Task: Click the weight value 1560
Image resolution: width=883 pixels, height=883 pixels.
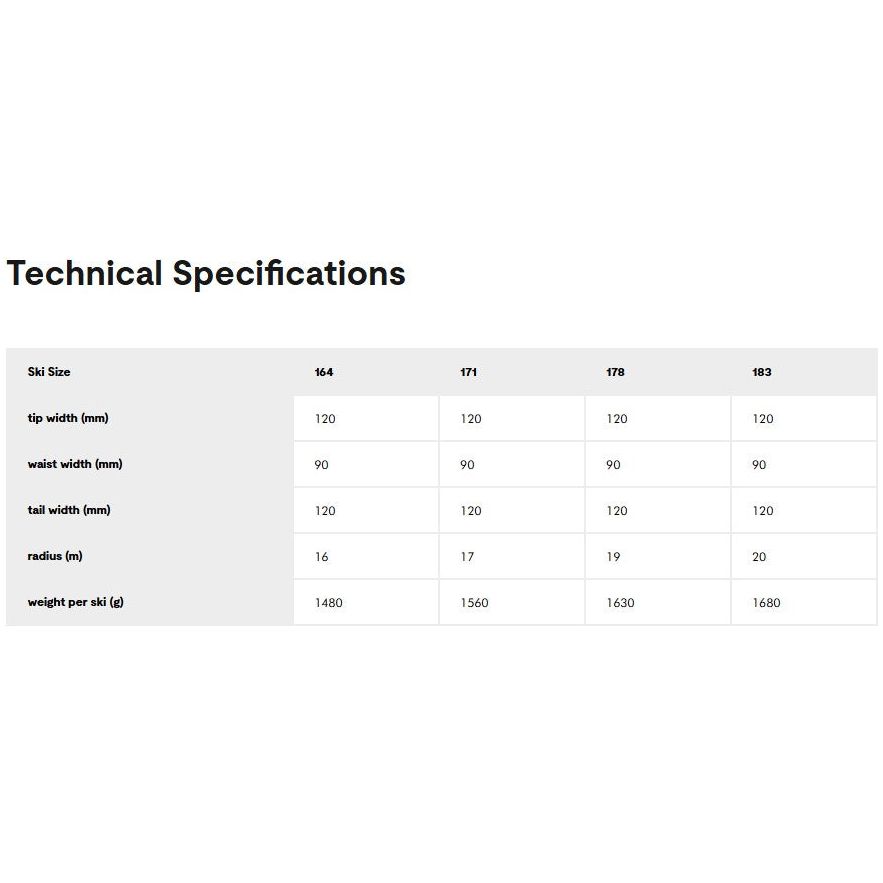Action: (474, 603)
